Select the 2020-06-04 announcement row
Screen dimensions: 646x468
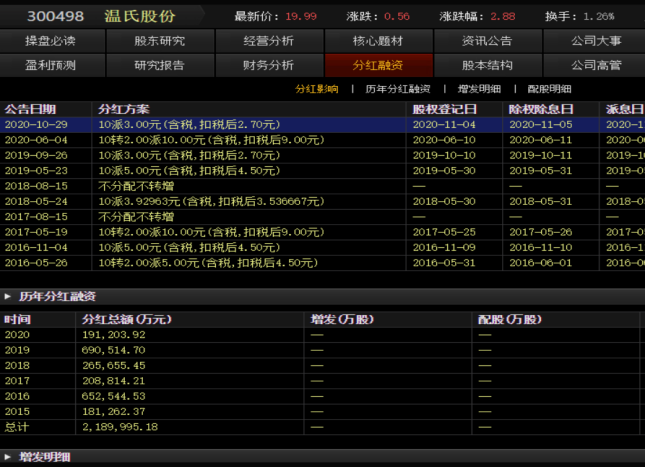322,140
